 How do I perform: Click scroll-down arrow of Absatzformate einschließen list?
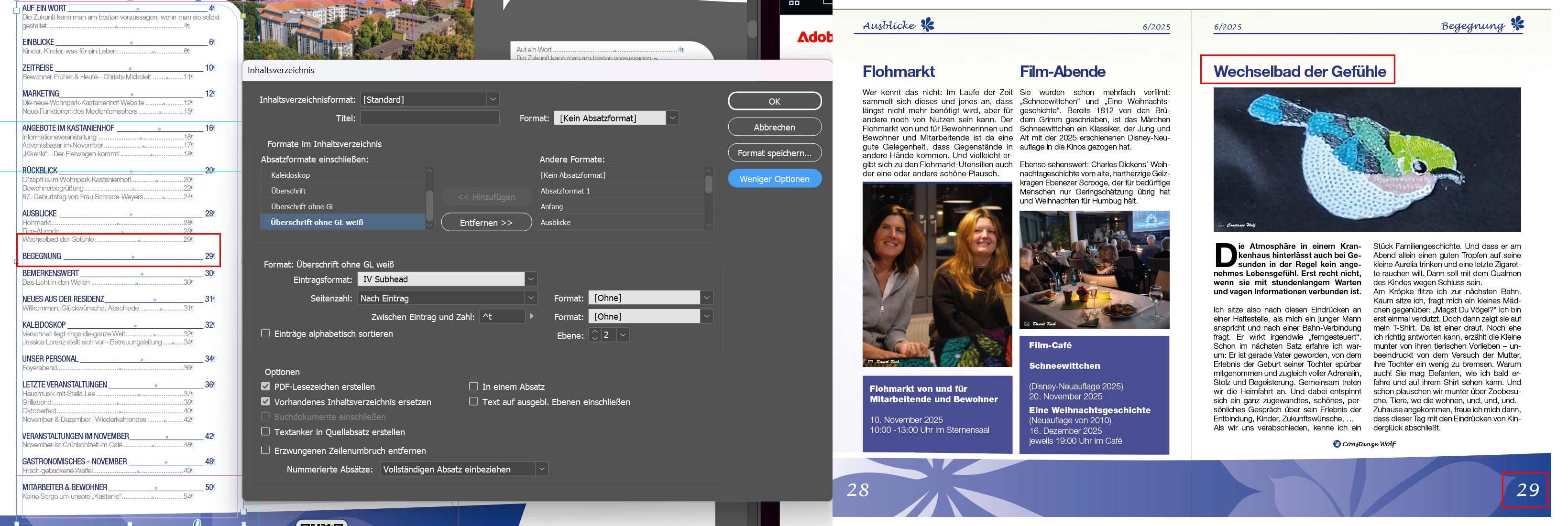point(429,225)
